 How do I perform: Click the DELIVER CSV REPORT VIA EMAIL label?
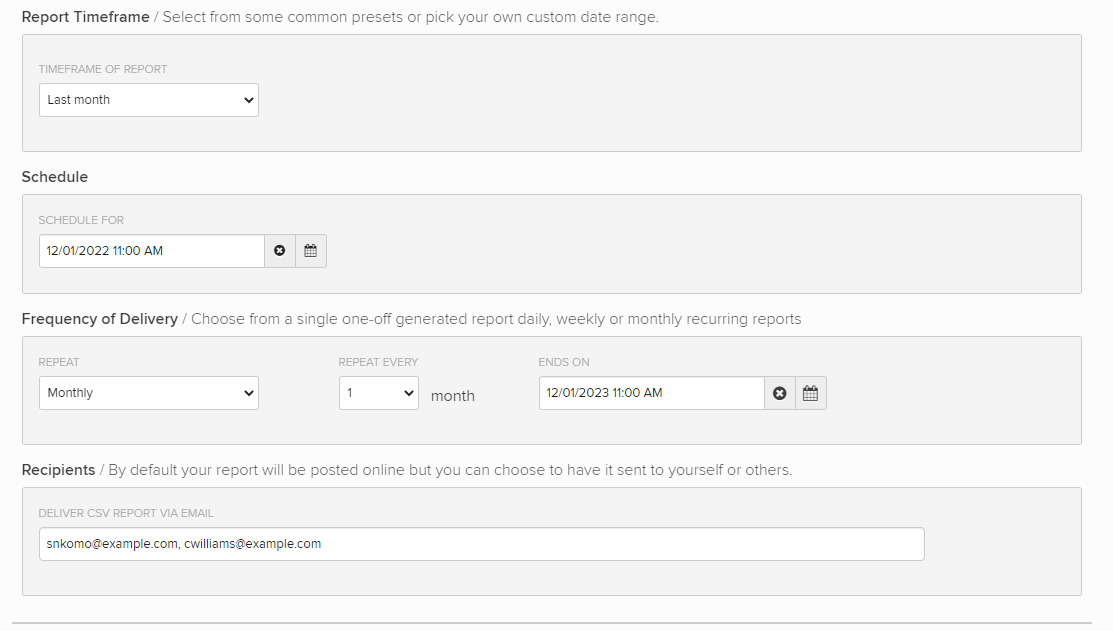tap(126, 513)
